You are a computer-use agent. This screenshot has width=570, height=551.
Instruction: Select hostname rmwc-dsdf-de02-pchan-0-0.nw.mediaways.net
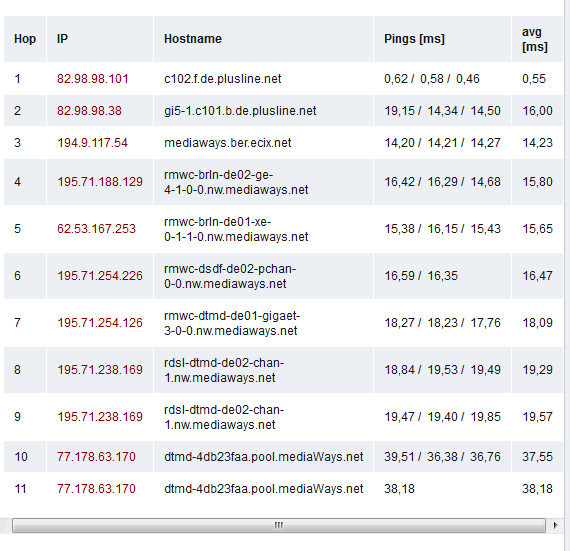click(230, 276)
